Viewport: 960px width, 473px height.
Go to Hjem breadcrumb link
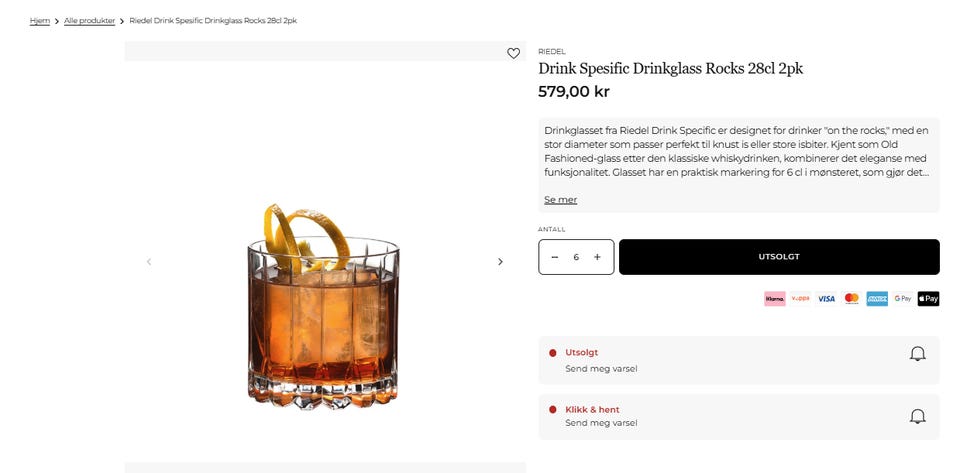coord(40,21)
